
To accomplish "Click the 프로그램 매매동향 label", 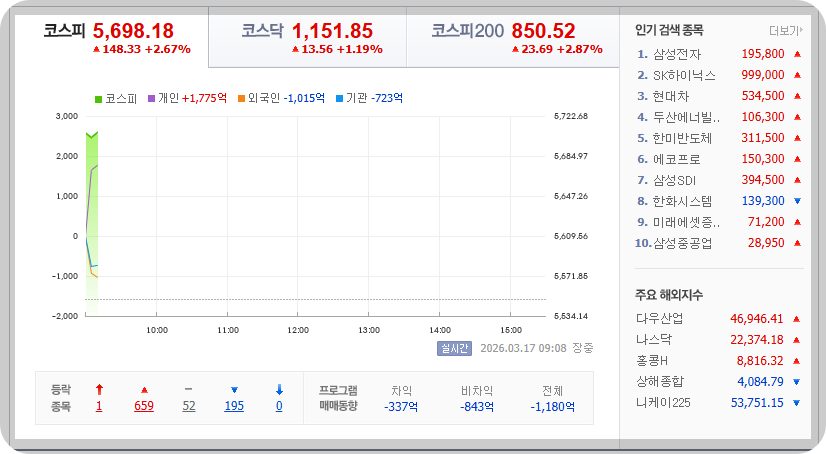I will coord(338,398).
